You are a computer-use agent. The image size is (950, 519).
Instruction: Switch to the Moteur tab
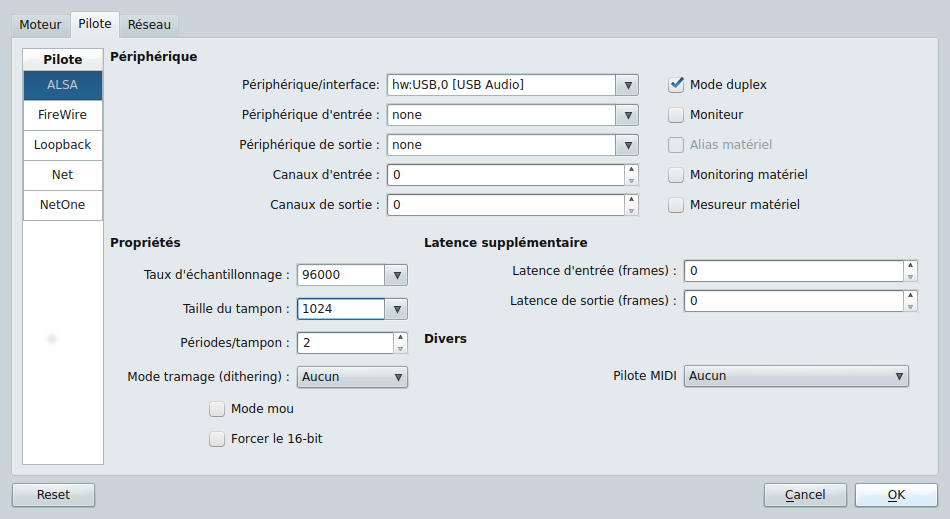40,24
